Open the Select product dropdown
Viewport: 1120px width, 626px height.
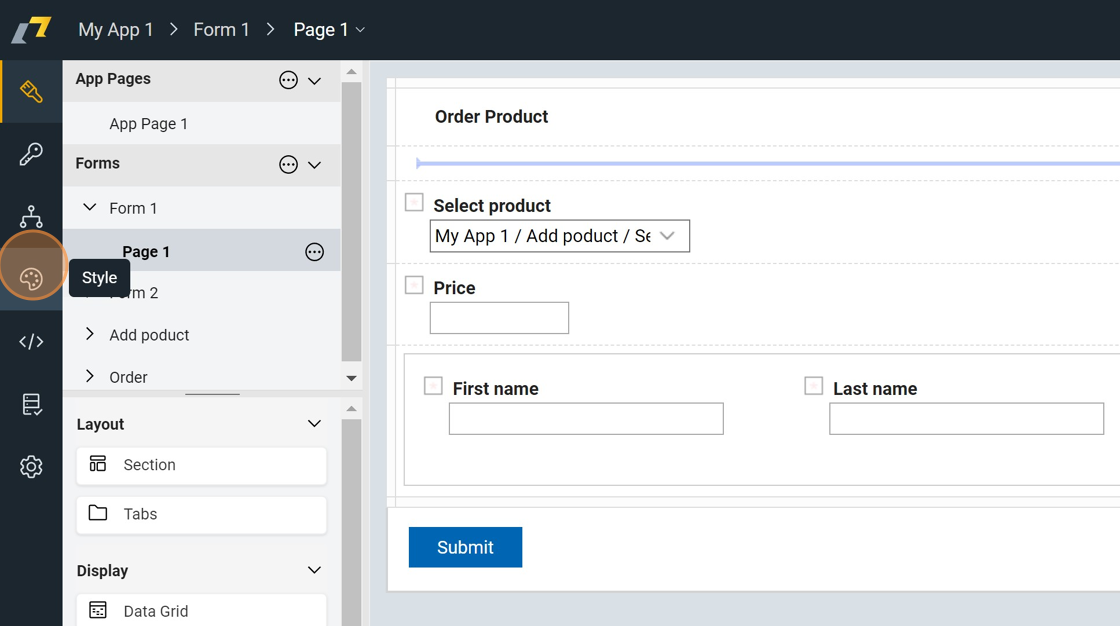pyautogui.click(x=559, y=236)
